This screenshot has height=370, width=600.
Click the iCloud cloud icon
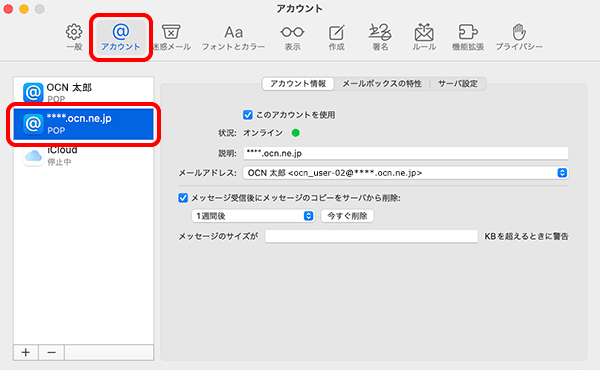tap(33, 156)
